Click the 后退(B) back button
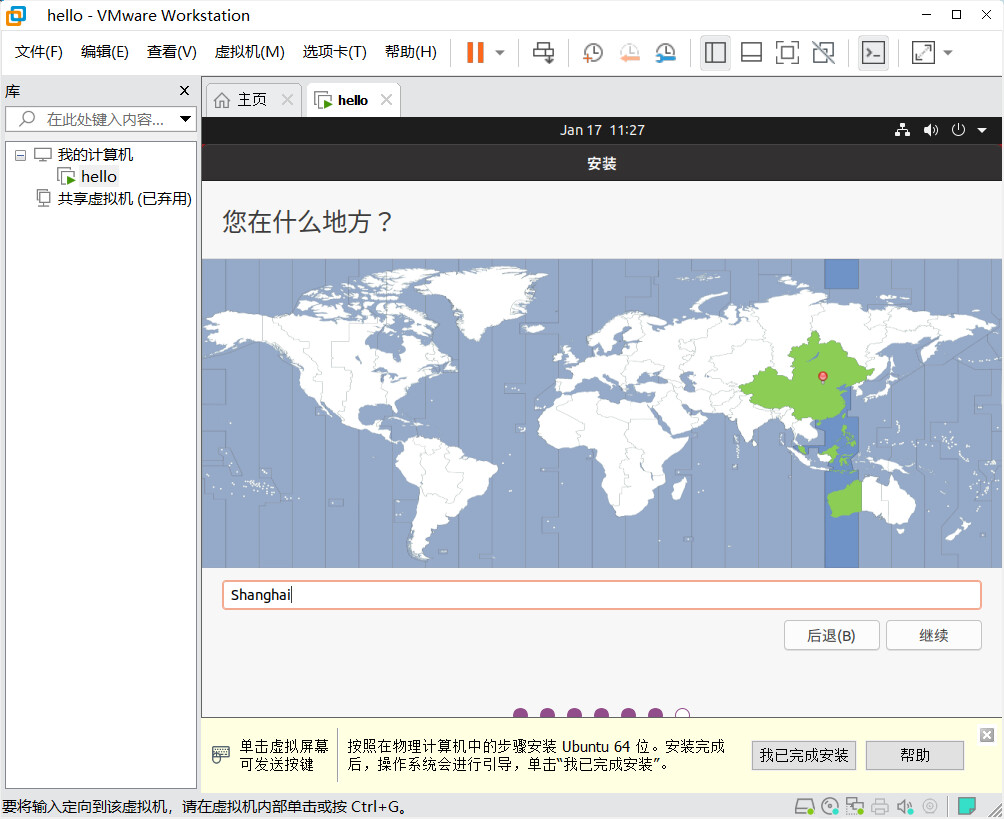The width and height of the screenshot is (1004, 819). click(831, 635)
